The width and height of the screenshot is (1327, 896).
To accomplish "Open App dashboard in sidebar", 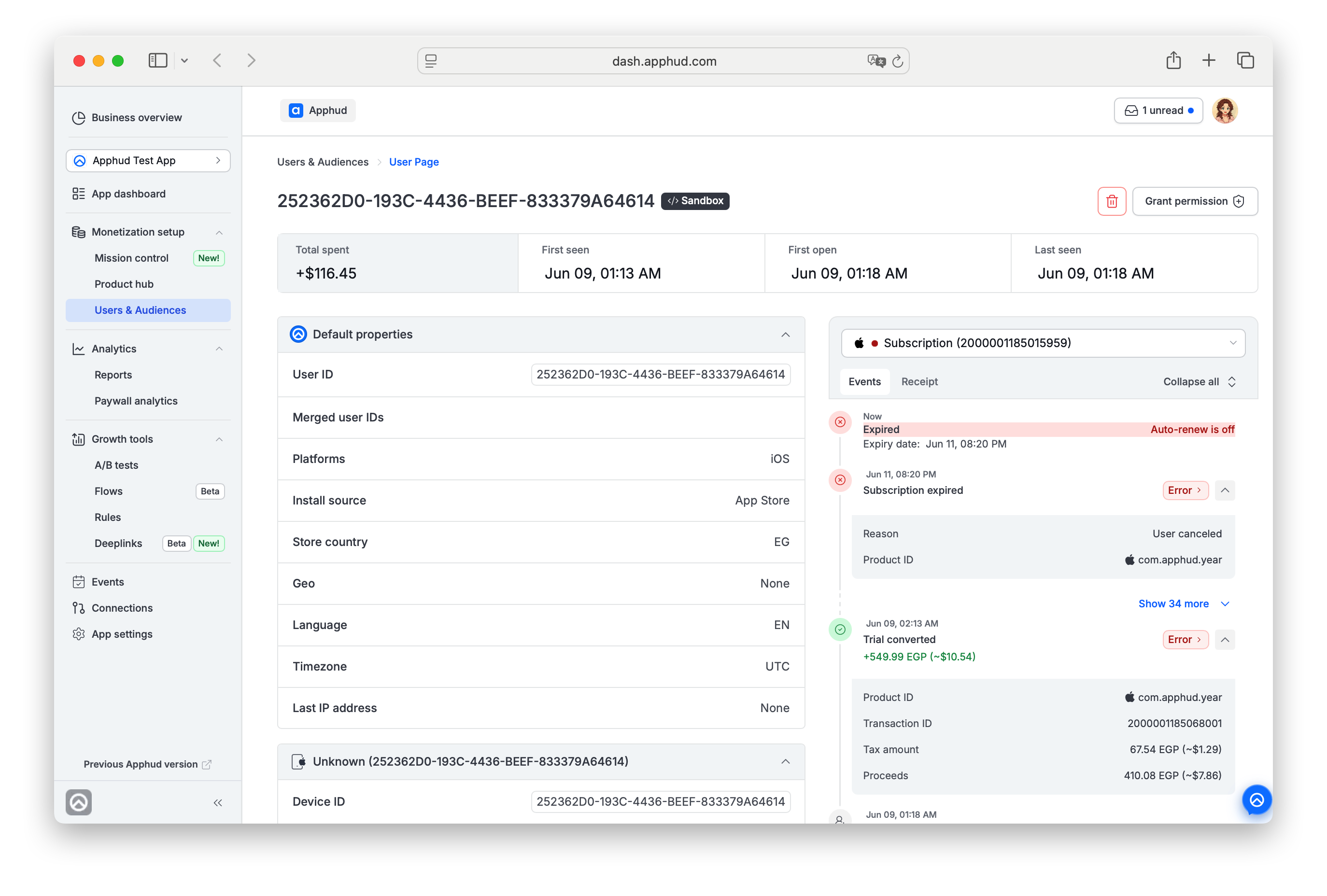I will (x=128, y=194).
